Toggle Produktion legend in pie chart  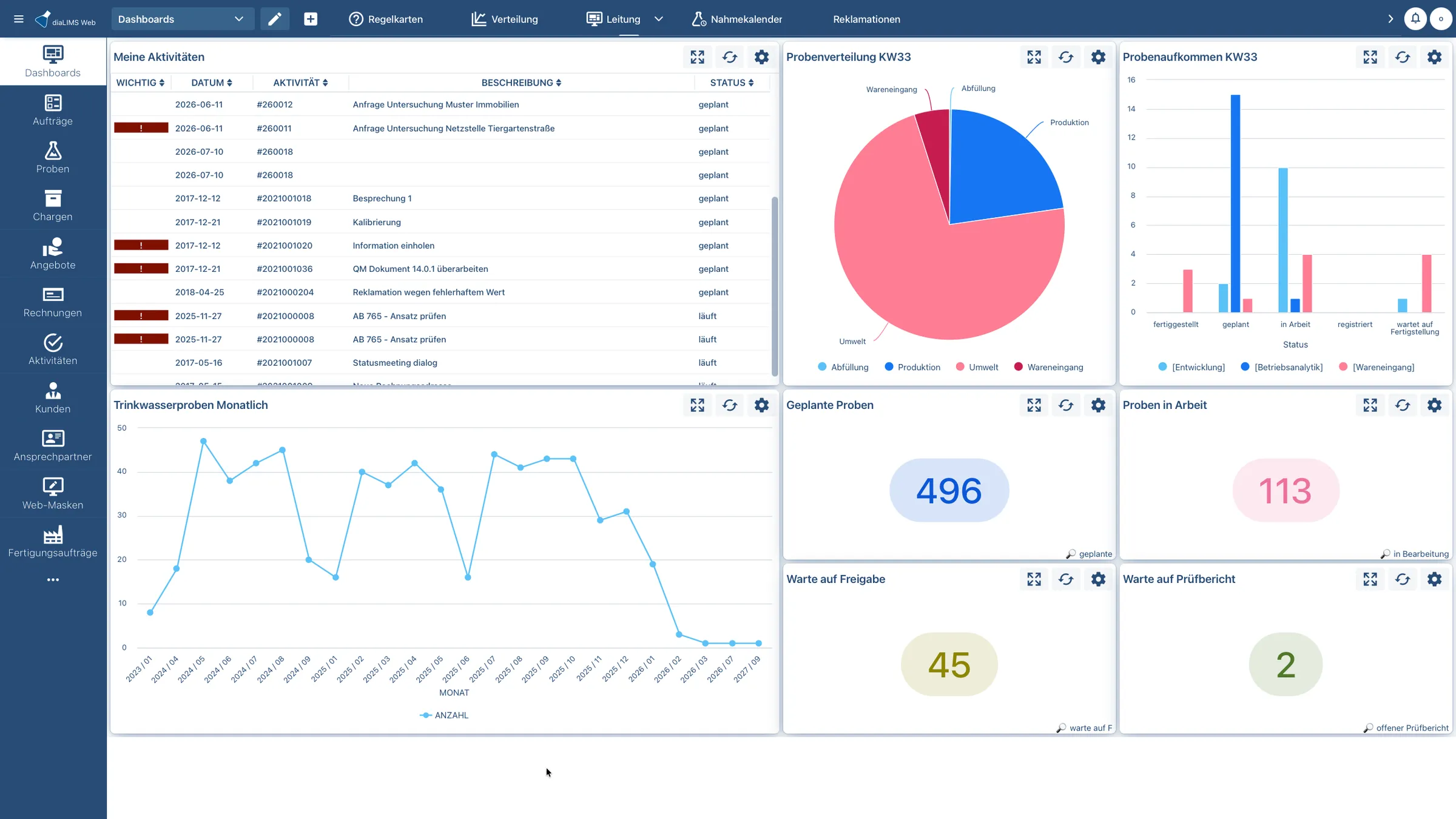[x=912, y=367]
